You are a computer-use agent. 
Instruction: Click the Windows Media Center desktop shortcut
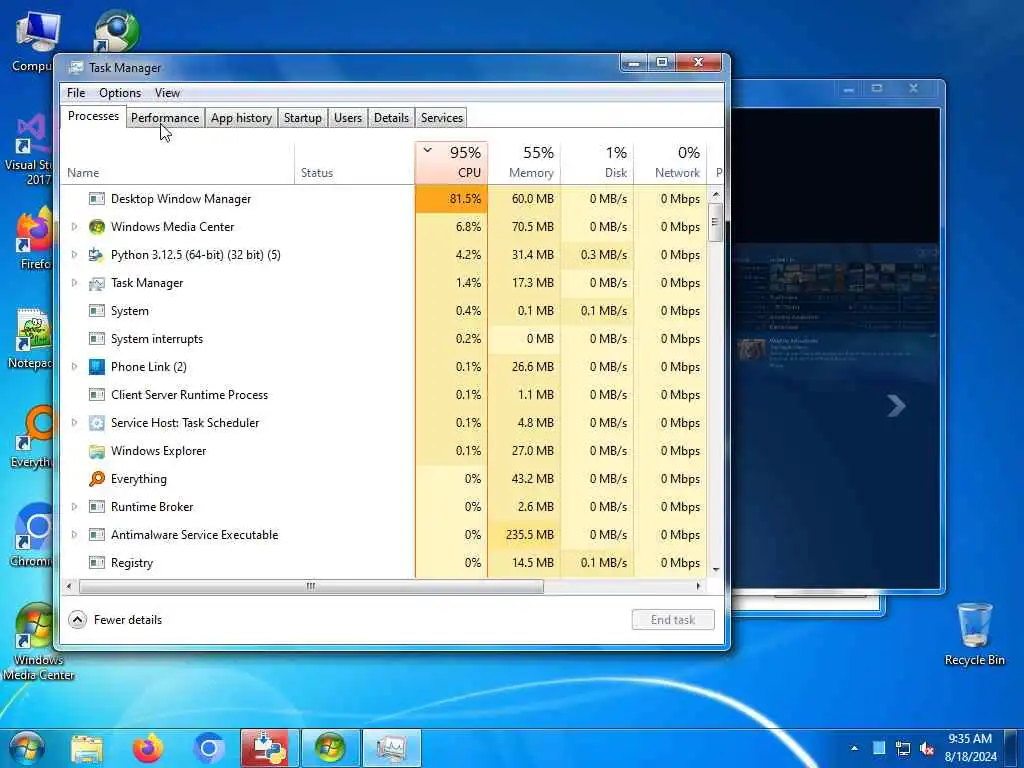tap(37, 641)
